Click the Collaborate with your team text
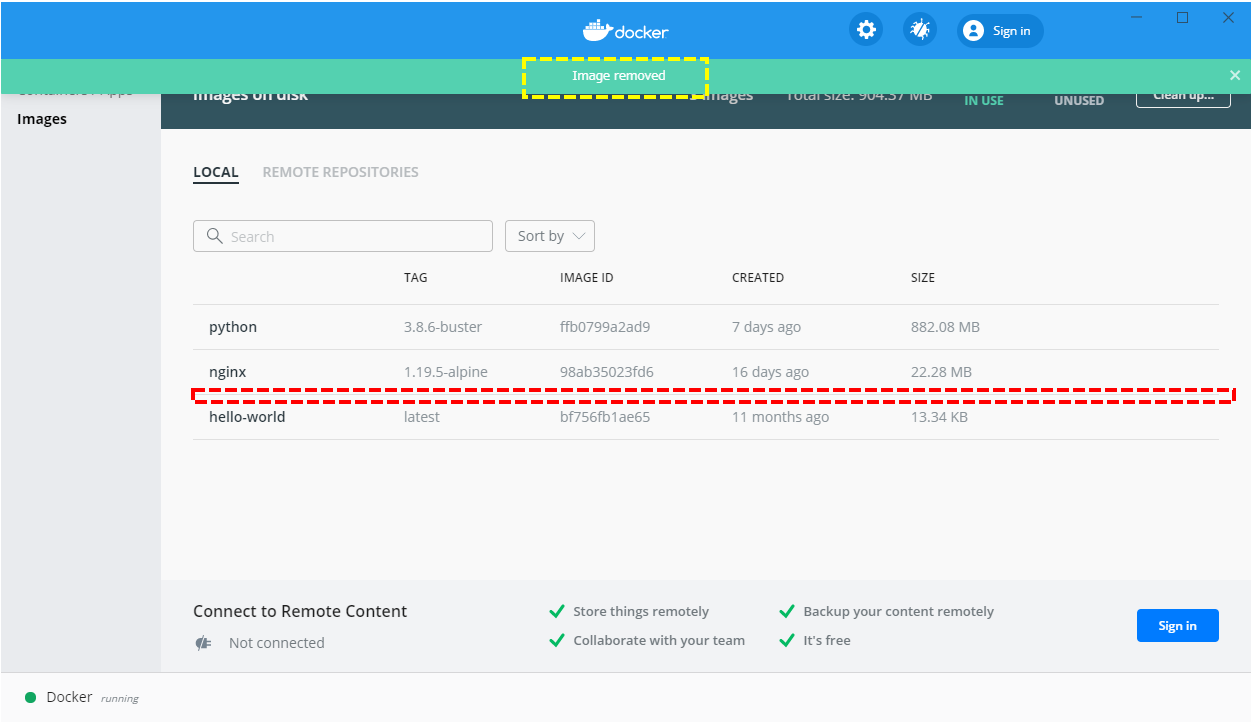Viewport: 1252px width, 722px height. pos(659,640)
